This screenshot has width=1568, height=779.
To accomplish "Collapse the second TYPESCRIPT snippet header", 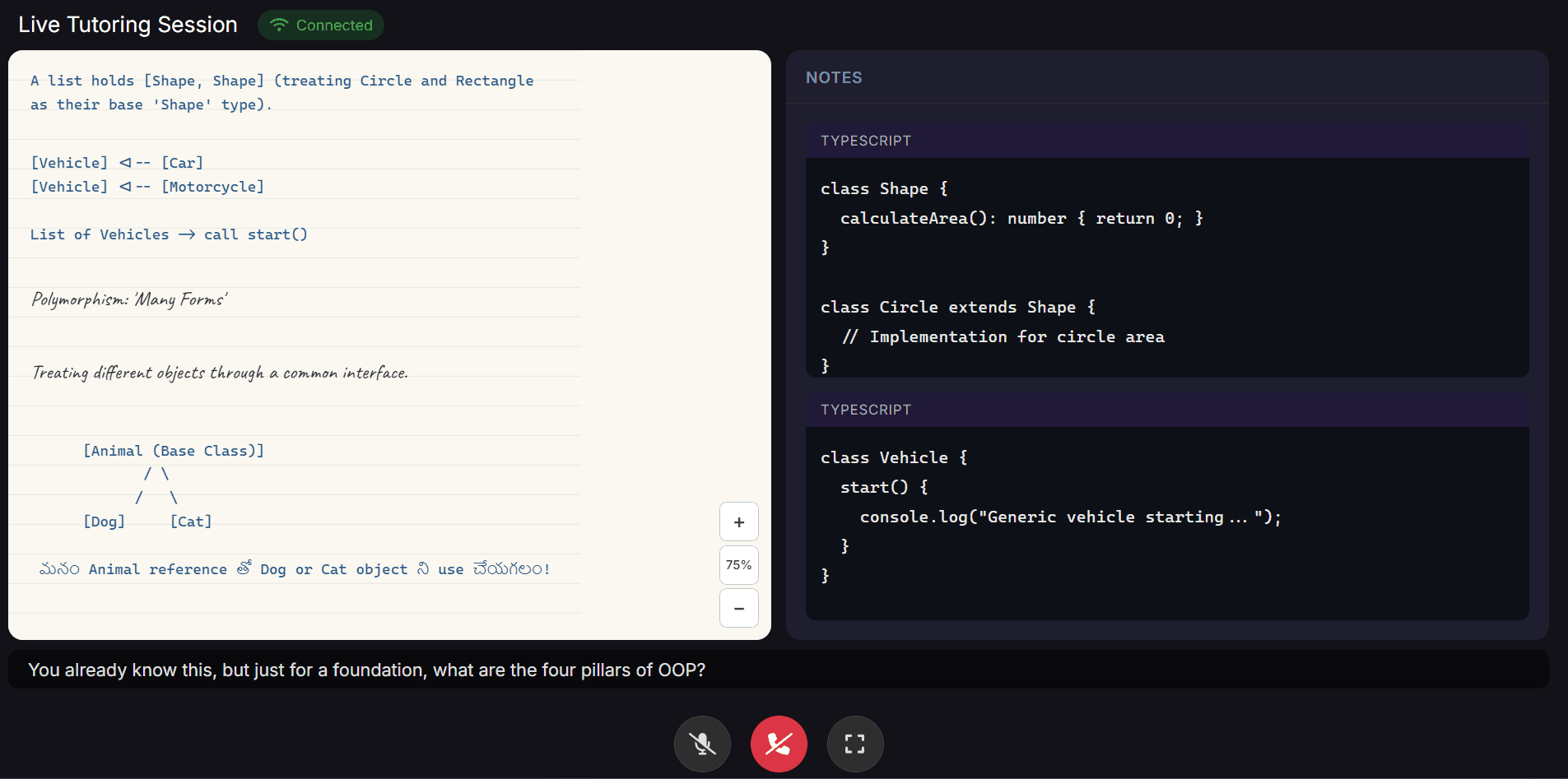I will pyautogui.click(x=865, y=409).
